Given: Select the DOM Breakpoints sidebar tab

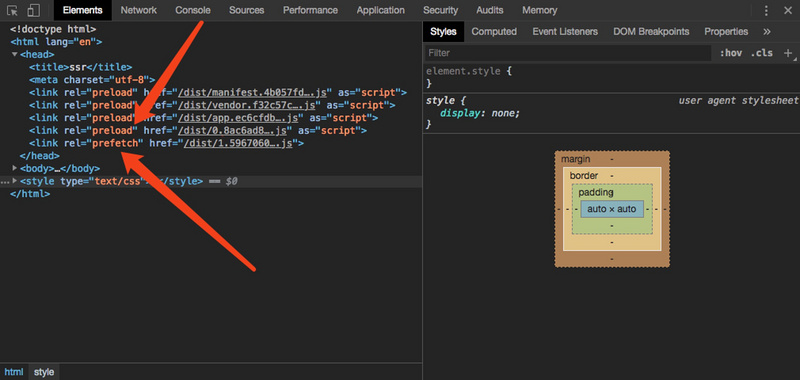Looking at the screenshot, I should click(651, 32).
